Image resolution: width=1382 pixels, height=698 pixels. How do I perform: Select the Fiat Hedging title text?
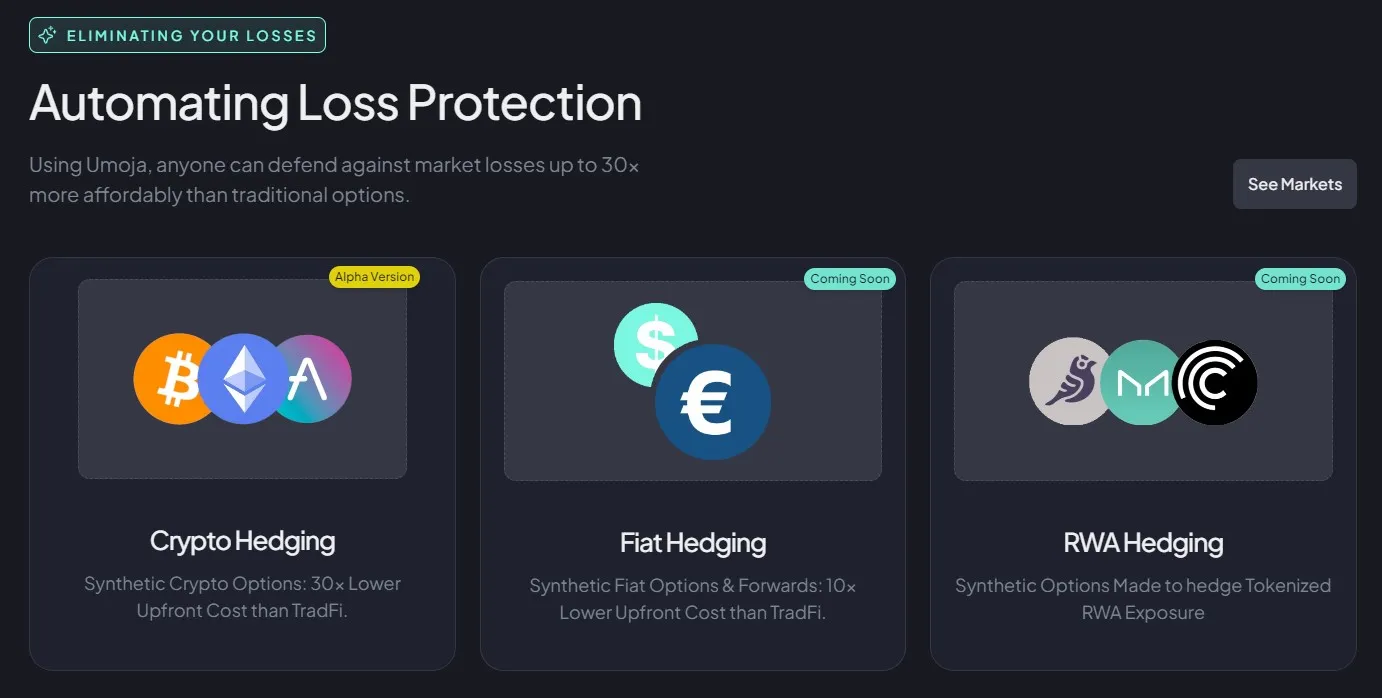tap(692, 542)
